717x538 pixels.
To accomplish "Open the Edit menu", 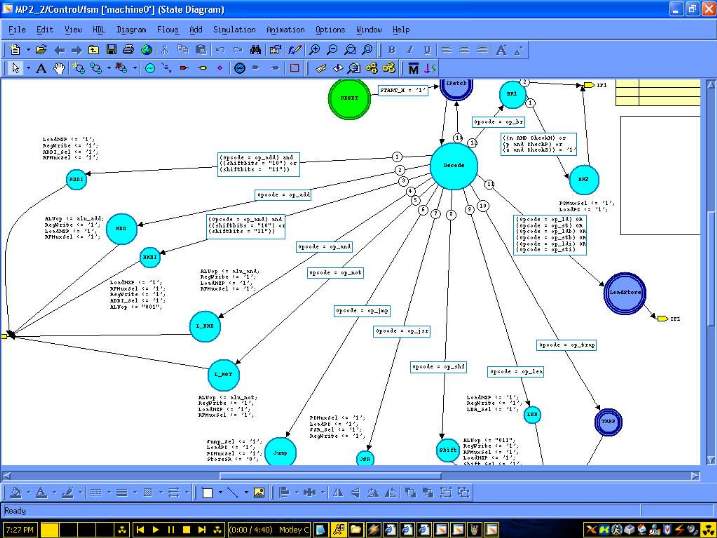I will [x=44, y=29].
